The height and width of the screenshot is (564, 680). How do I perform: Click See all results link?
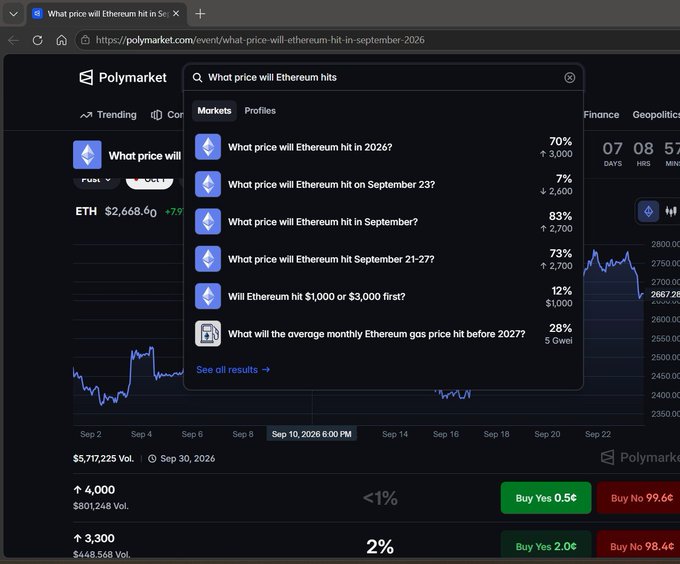pos(233,370)
